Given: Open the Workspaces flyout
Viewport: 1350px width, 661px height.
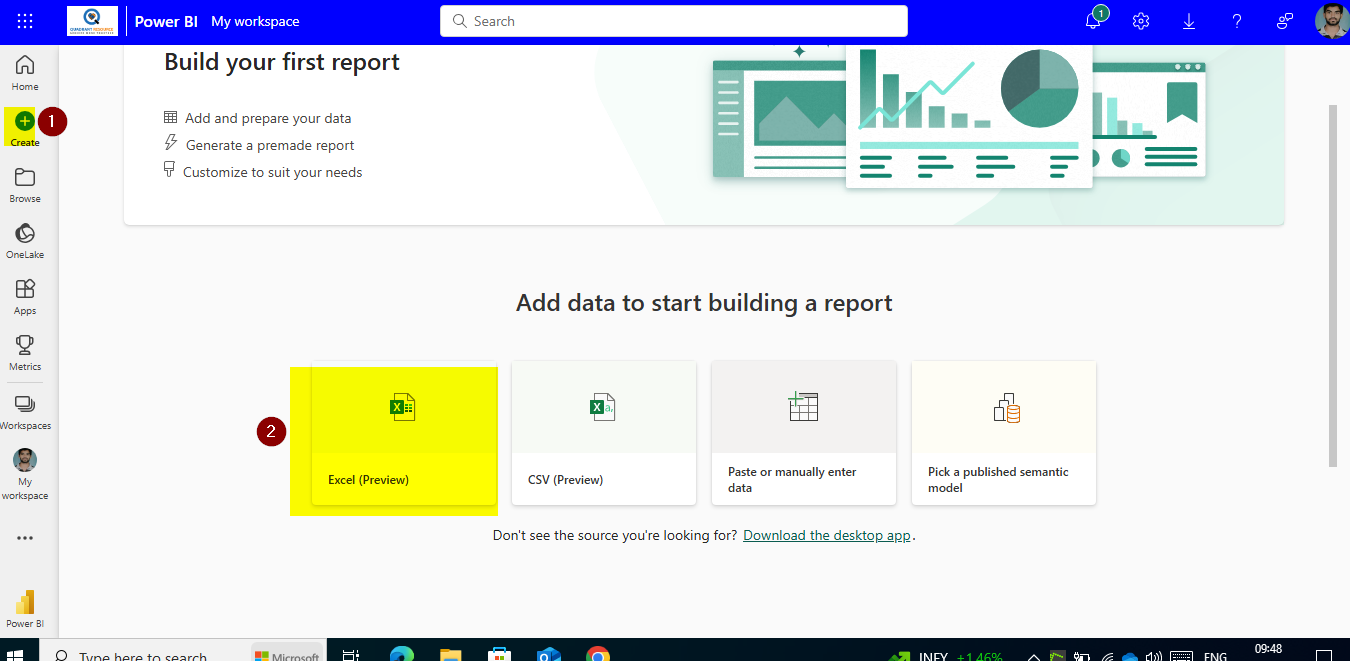Looking at the screenshot, I should pos(24,409).
